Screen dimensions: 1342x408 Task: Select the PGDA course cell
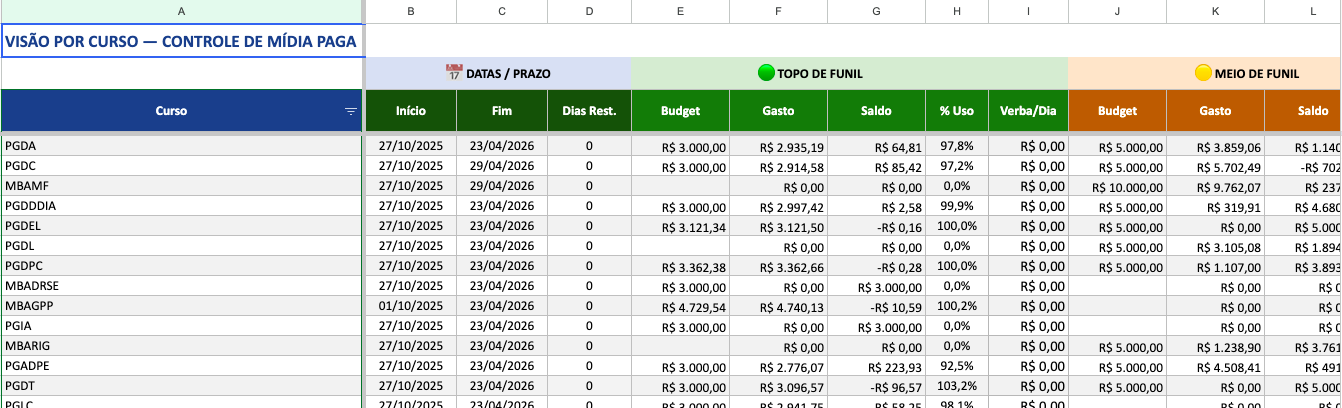tap(182, 146)
